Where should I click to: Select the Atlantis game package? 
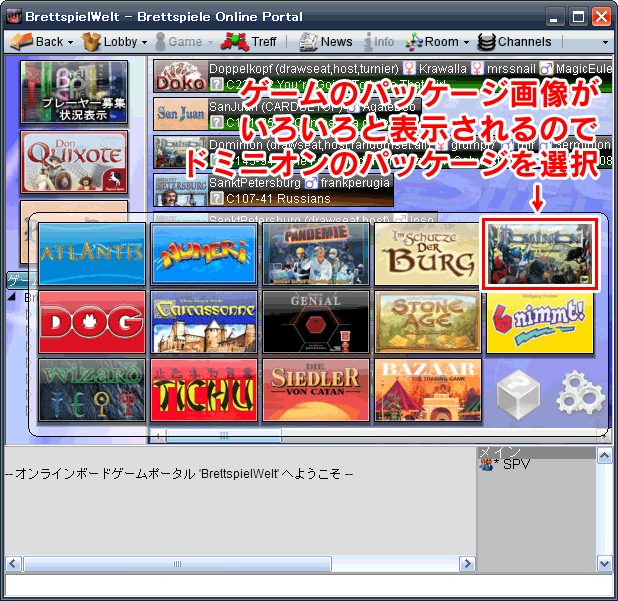(x=92, y=253)
